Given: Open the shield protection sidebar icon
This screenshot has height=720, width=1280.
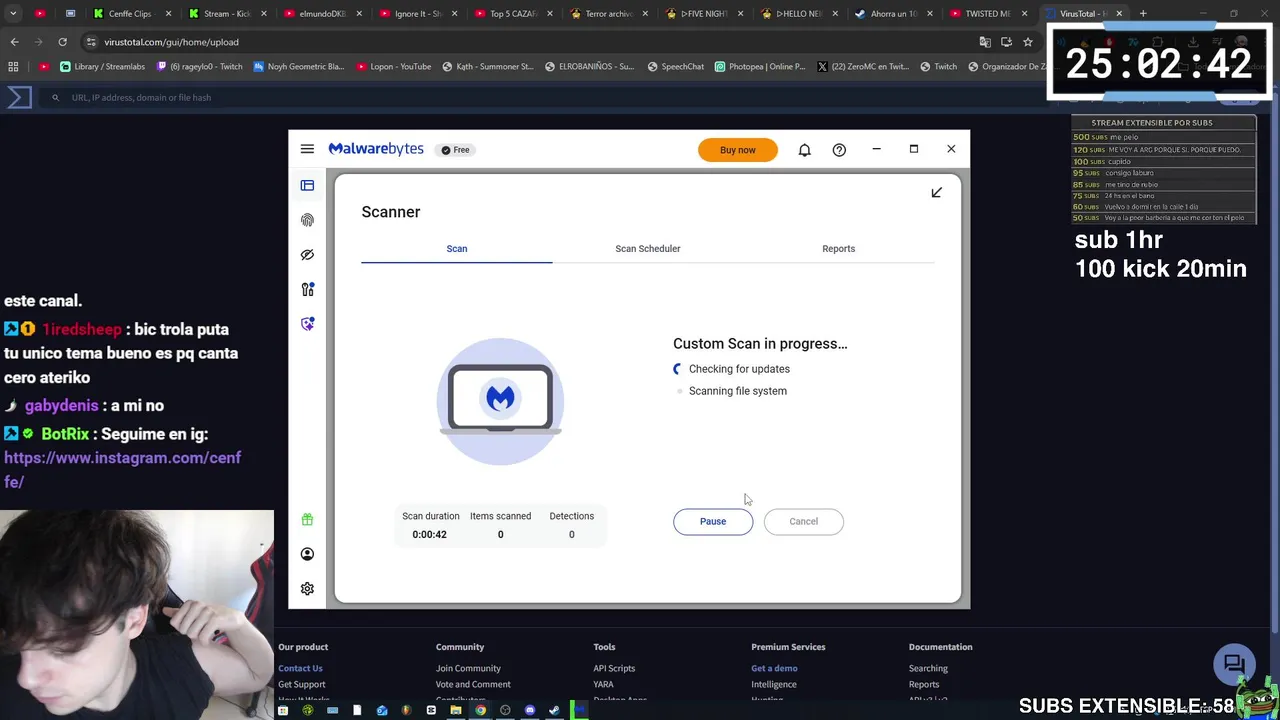Looking at the screenshot, I should pyautogui.click(x=307, y=324).
